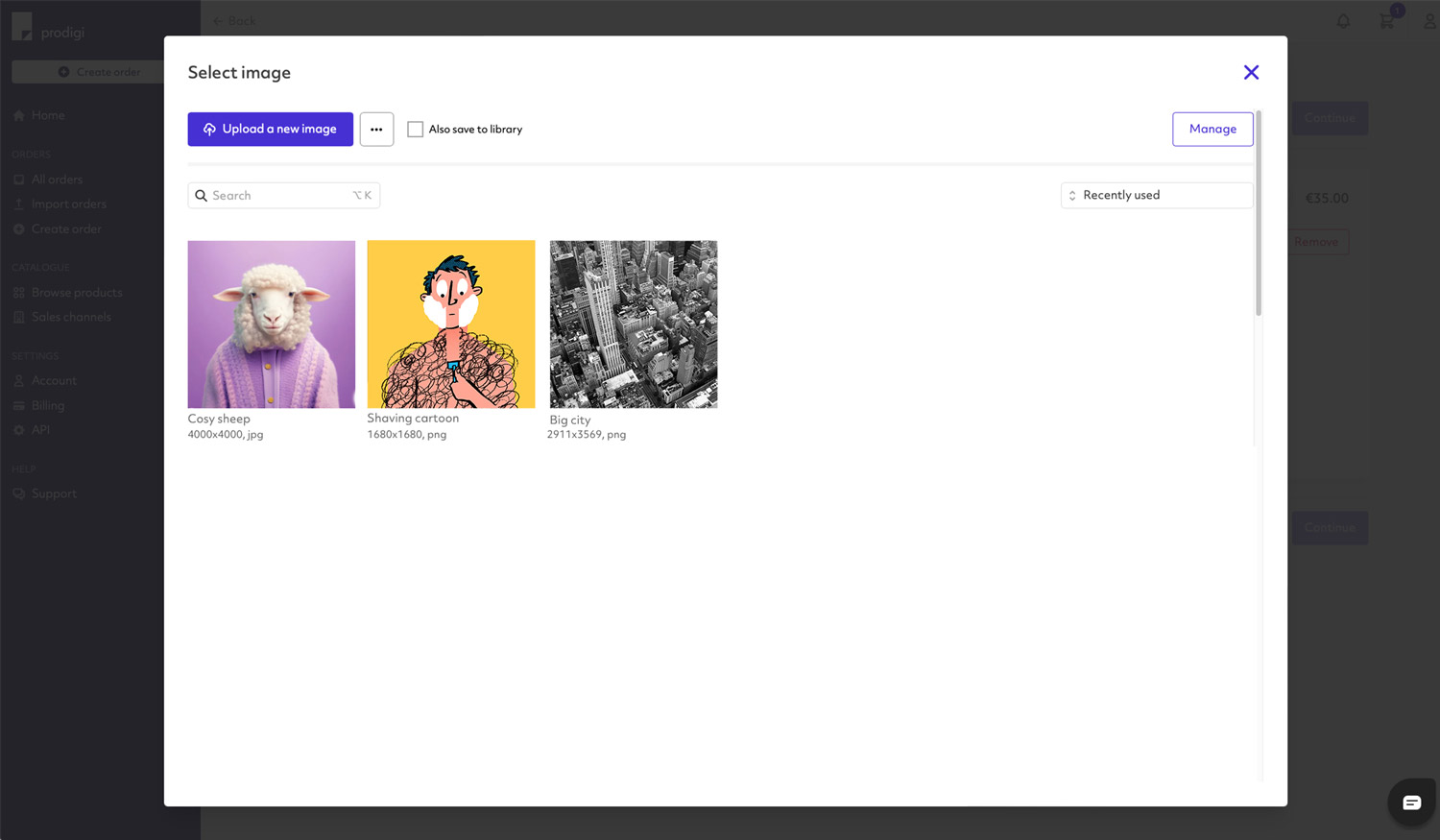Open the shopping cart icon
The image size is (1440, 840).
pyautogui.click(x=1385, y=20)
